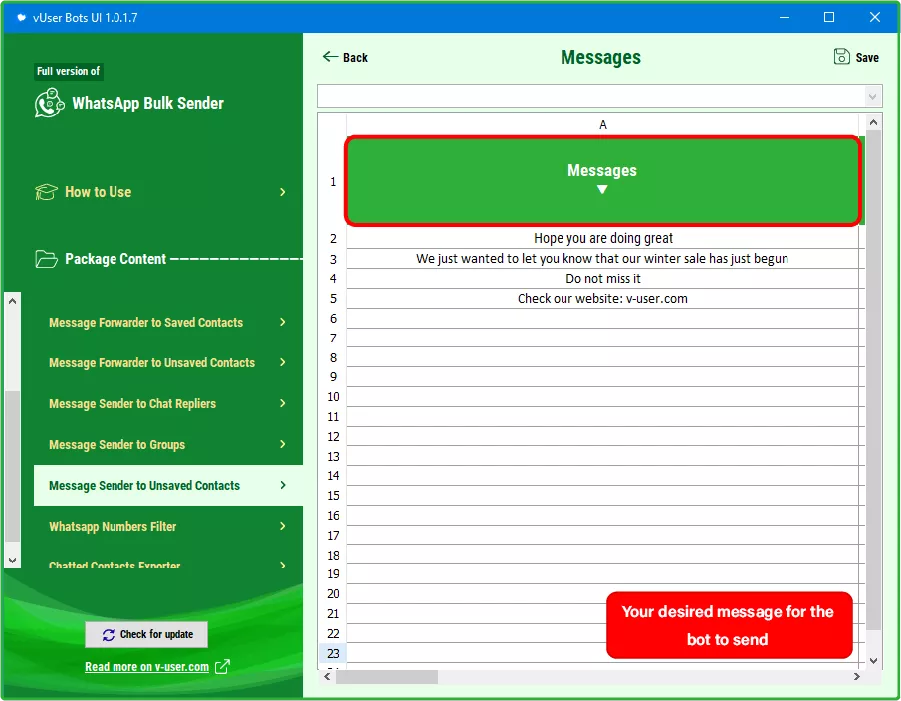The width and height of the screenshot is (901, 701).
Task: Click spreadsheet horizontal scrollbar thumb
Action: (x=387, y=677)
